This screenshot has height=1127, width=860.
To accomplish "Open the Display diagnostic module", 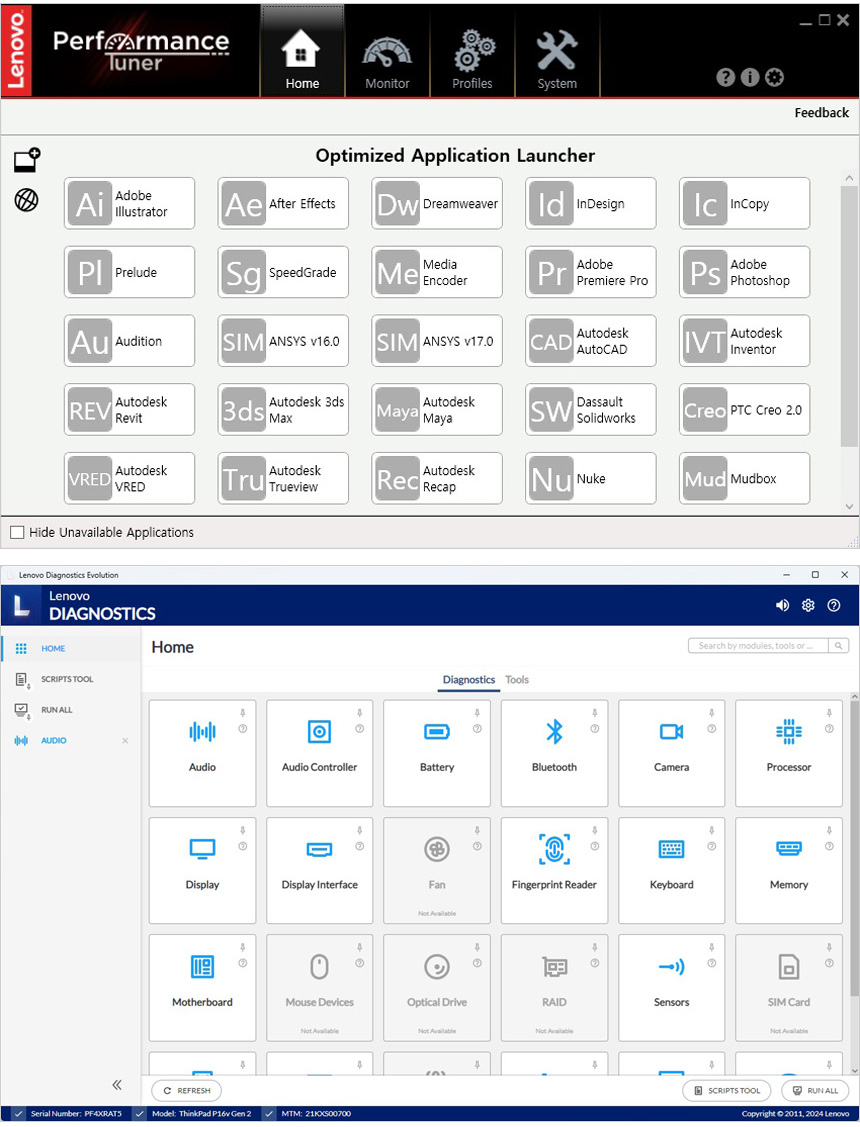I will [202, 870].
